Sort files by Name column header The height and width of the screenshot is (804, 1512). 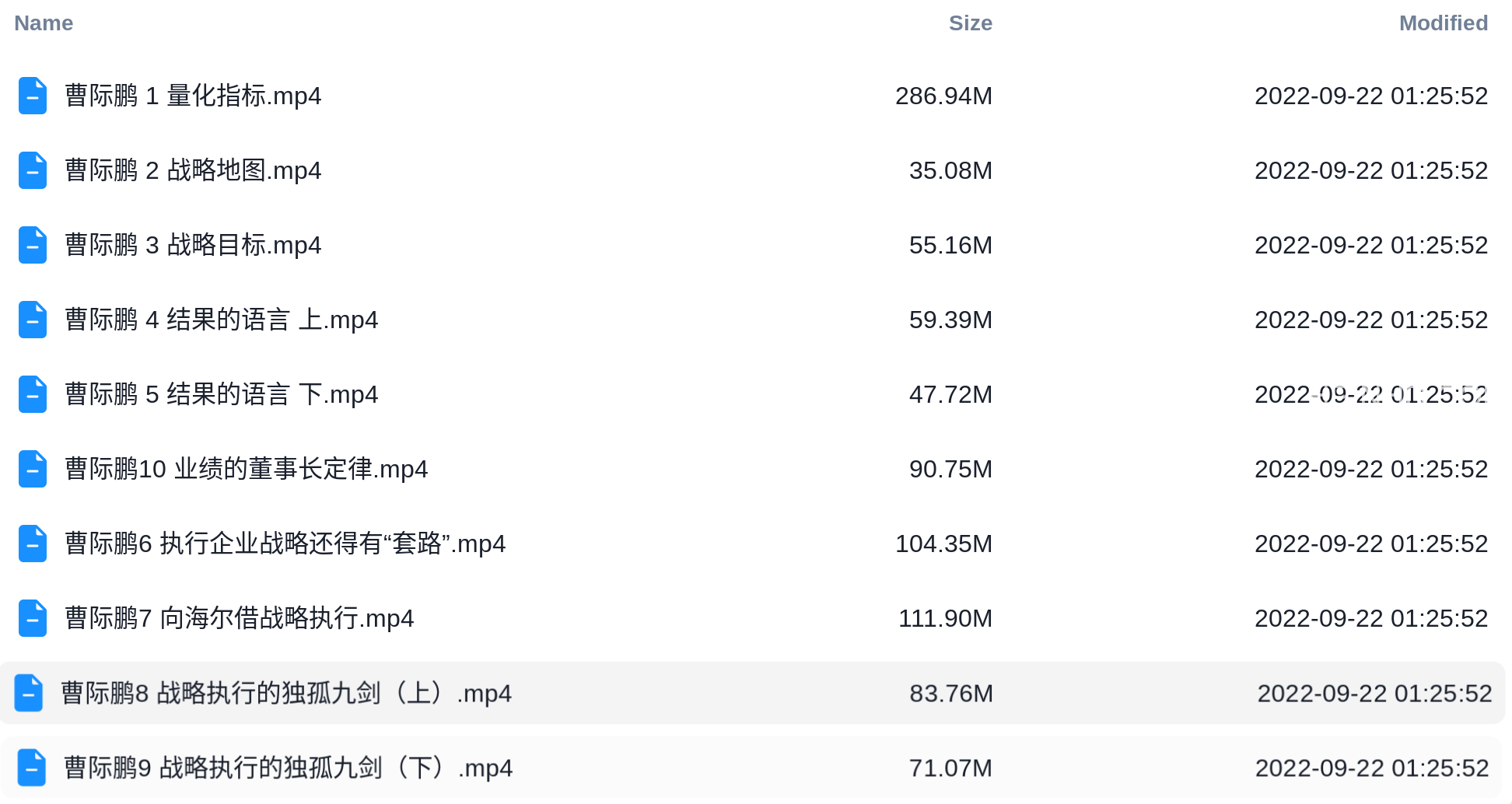tap(44, 23)
